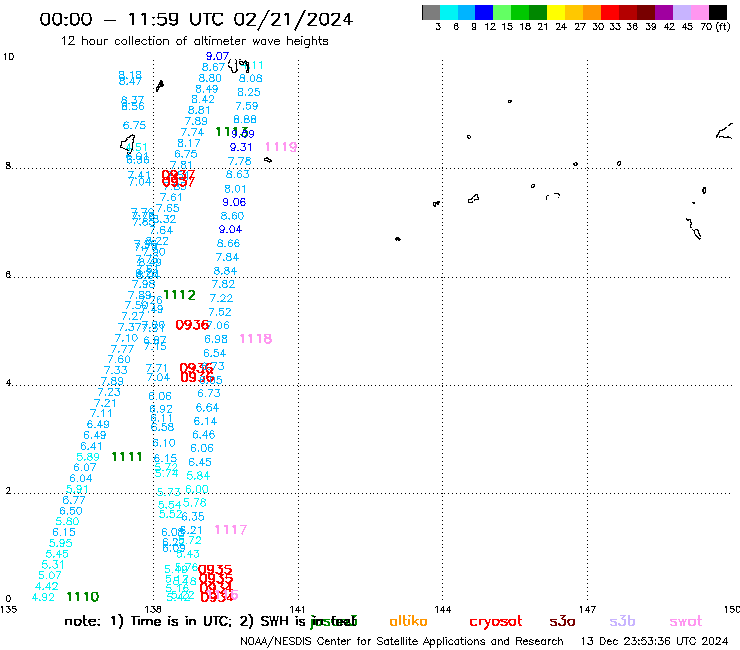Select the 'altika' satellite legend label
Viewport: 740px width, 650px height.
coord(408,621)
